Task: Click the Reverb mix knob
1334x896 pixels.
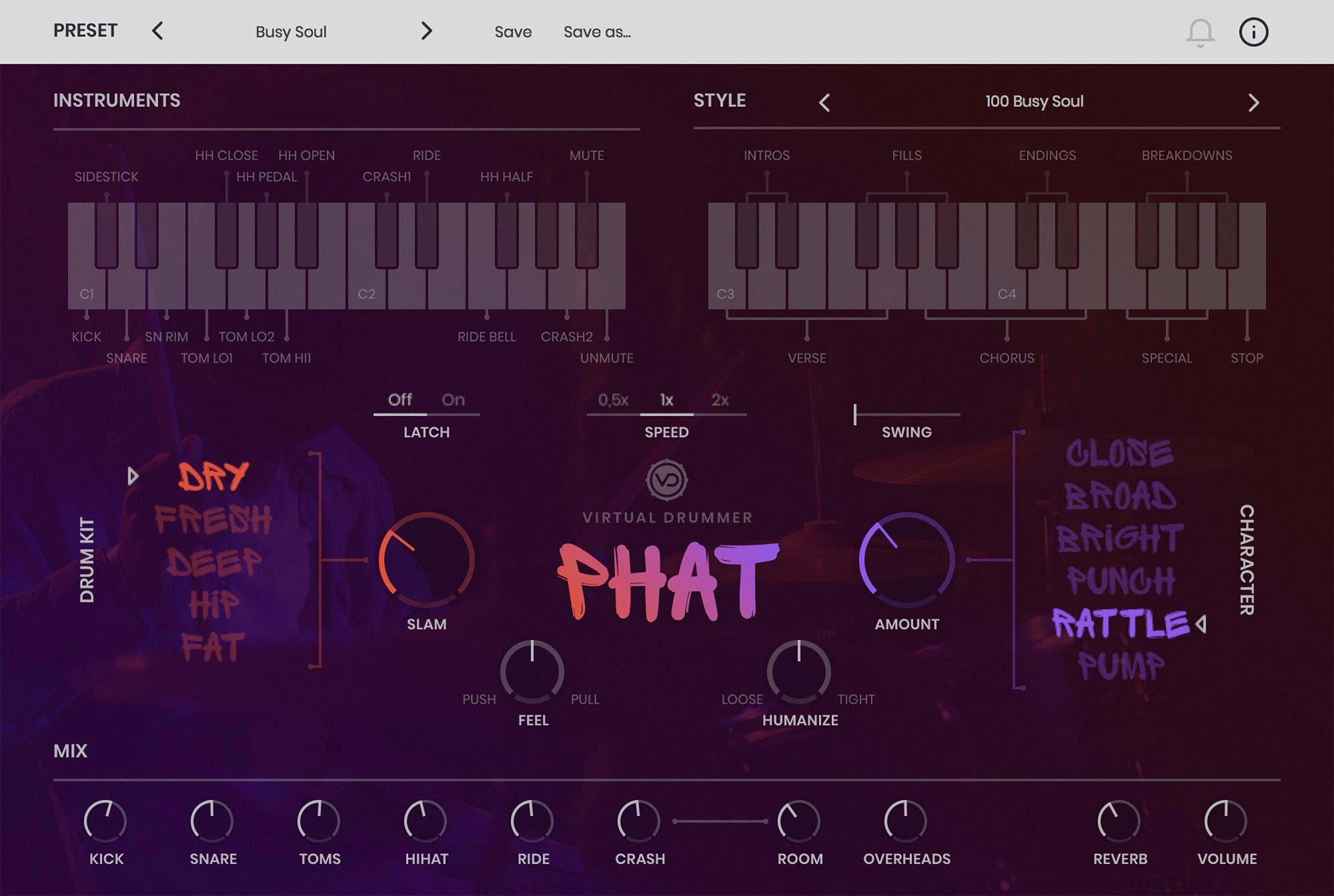Action: [1119, 821]
